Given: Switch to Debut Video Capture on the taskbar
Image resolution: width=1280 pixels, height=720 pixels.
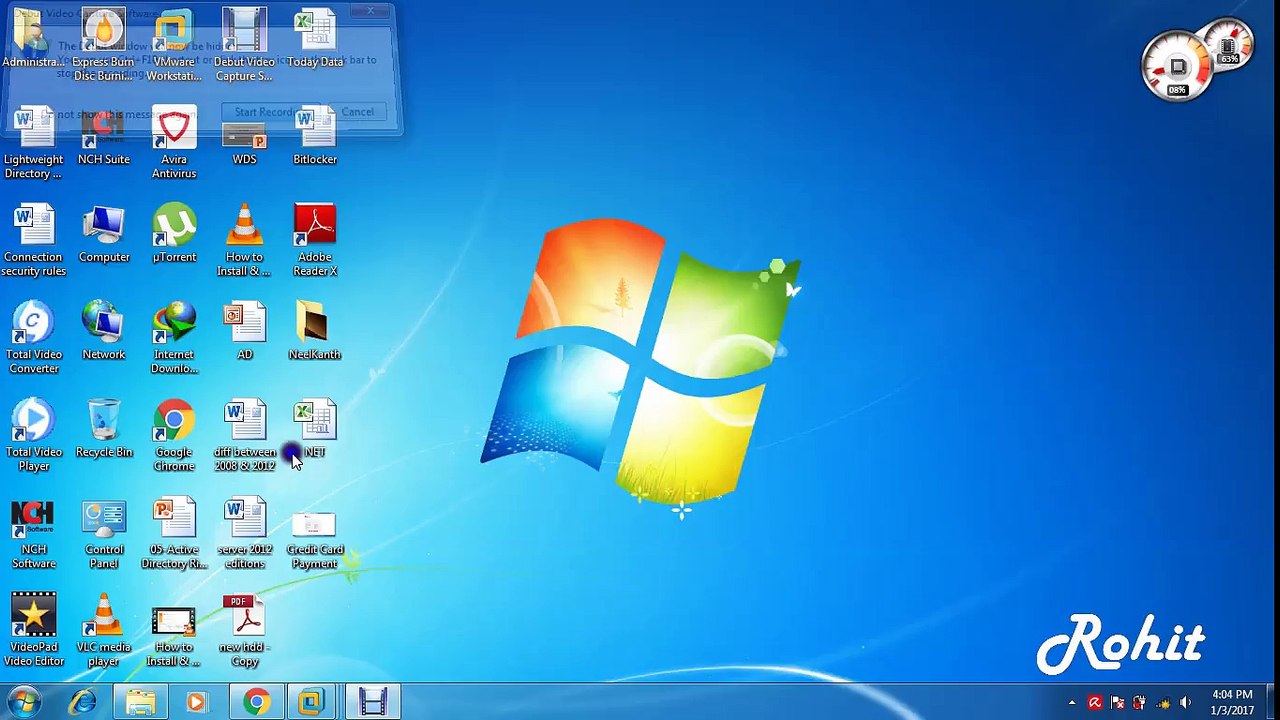Looking at the screenshot, I should click(x=372, y=703).
